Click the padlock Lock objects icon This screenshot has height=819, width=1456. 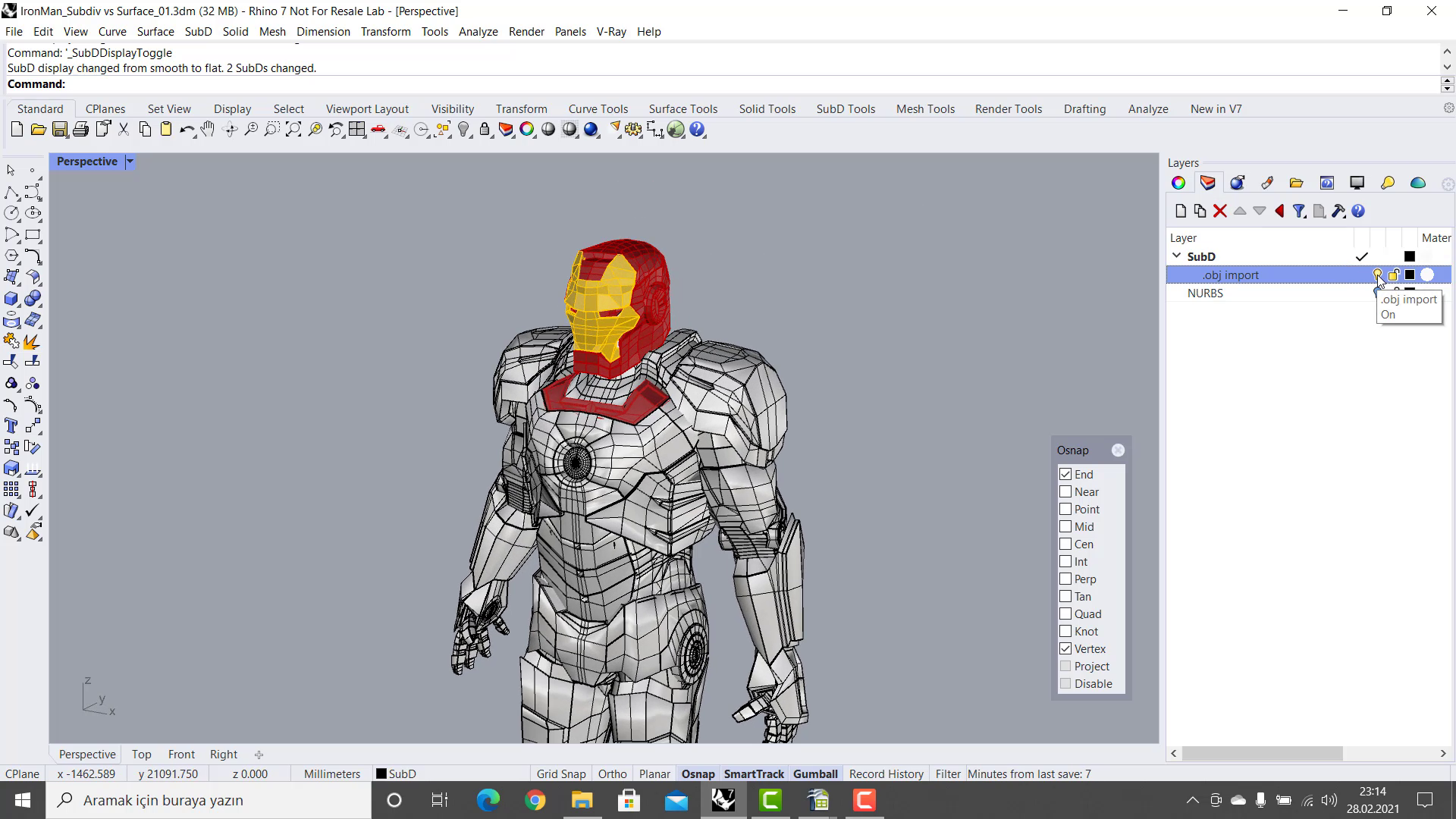(485, 130)
